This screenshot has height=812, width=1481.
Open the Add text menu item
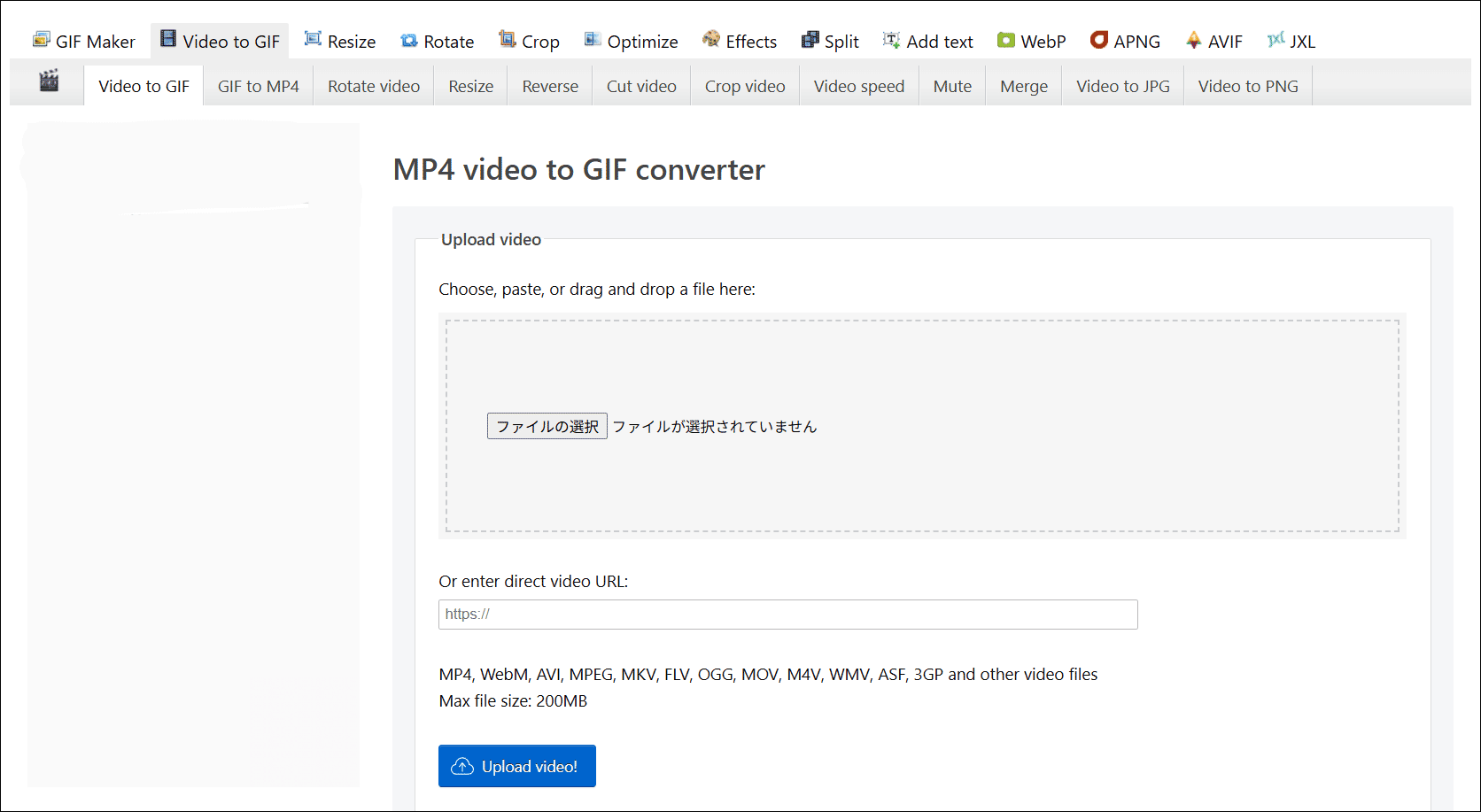coord(927,42)
